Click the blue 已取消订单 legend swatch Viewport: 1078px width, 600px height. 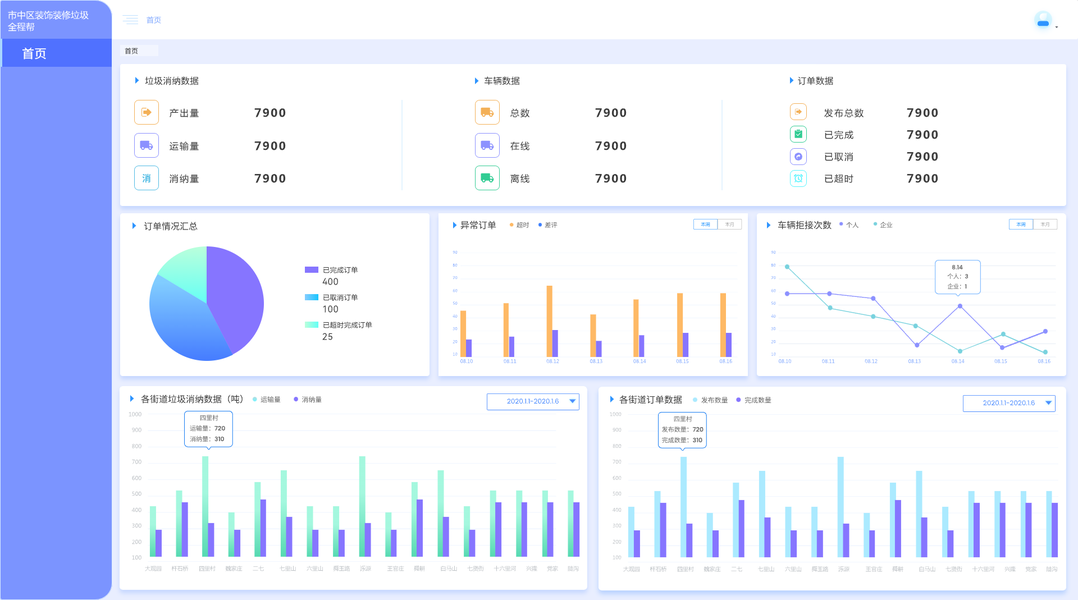click(311, 298)
